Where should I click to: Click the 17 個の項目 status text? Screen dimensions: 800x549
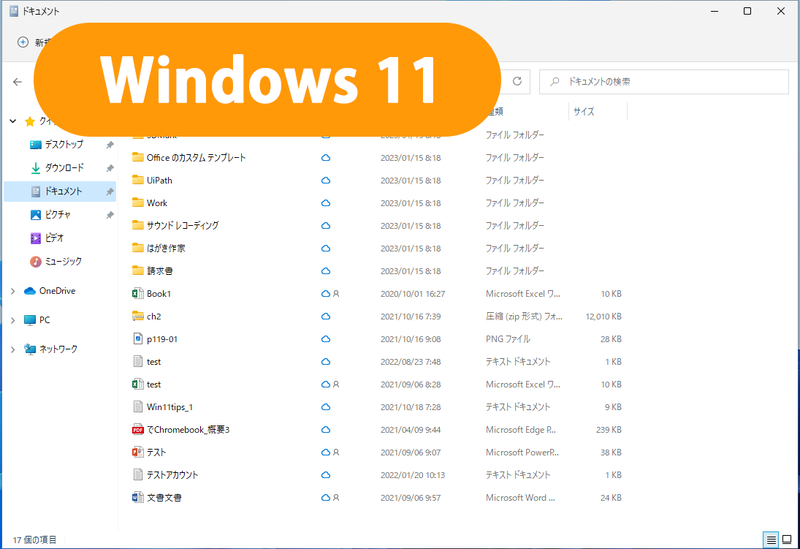(34, 540)
